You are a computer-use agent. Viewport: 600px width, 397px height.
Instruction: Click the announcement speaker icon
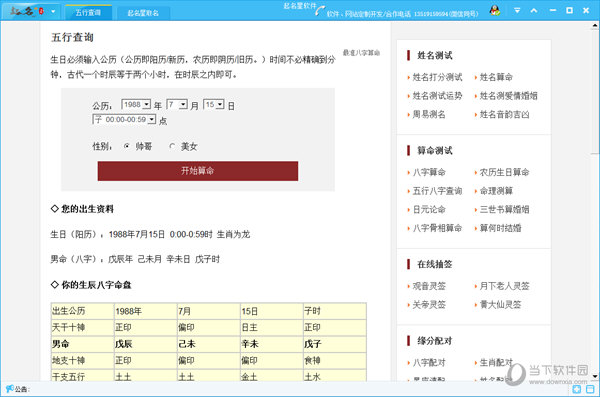pyautogui.click(x=10, y=389)
